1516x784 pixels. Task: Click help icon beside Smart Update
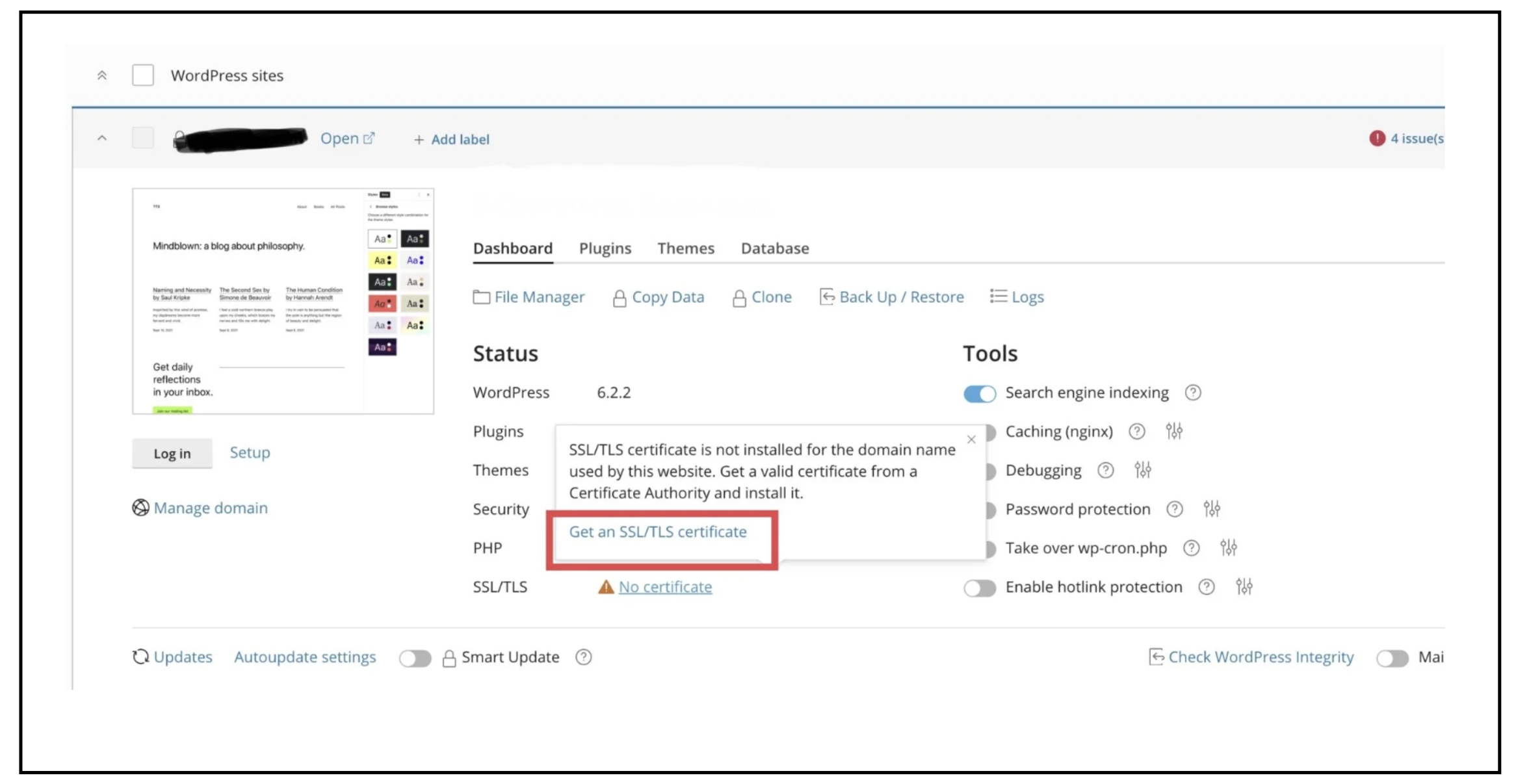tap(583, 657)
